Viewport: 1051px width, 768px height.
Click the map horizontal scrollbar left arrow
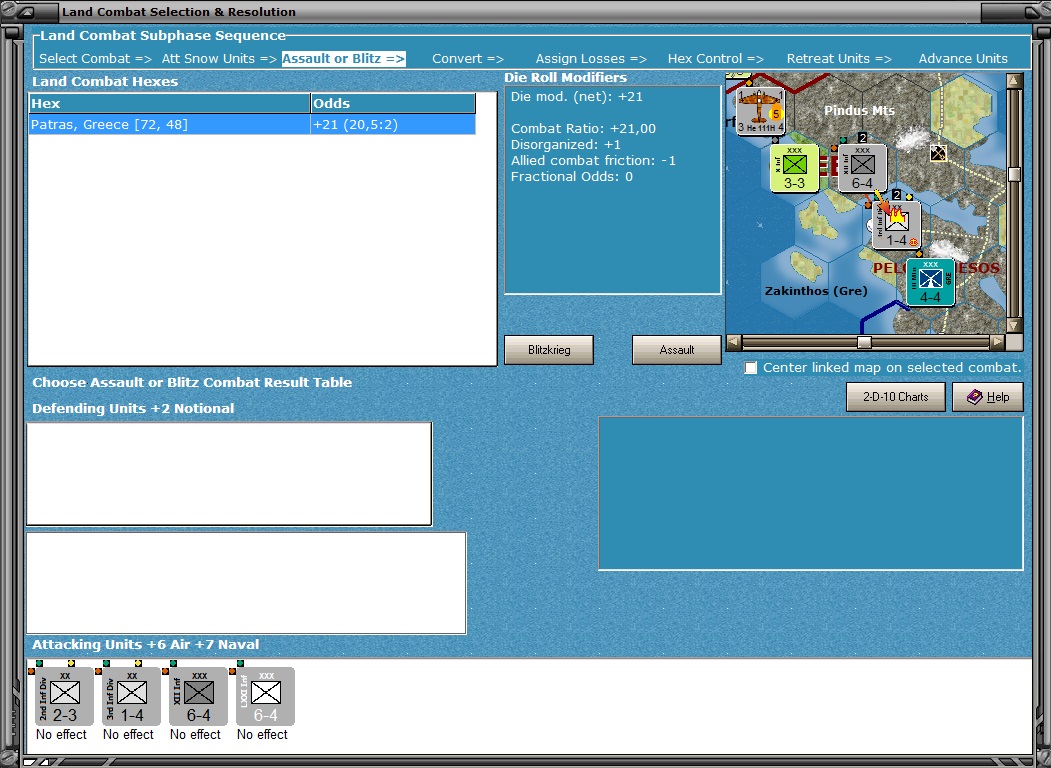click(x=734, y=342)
